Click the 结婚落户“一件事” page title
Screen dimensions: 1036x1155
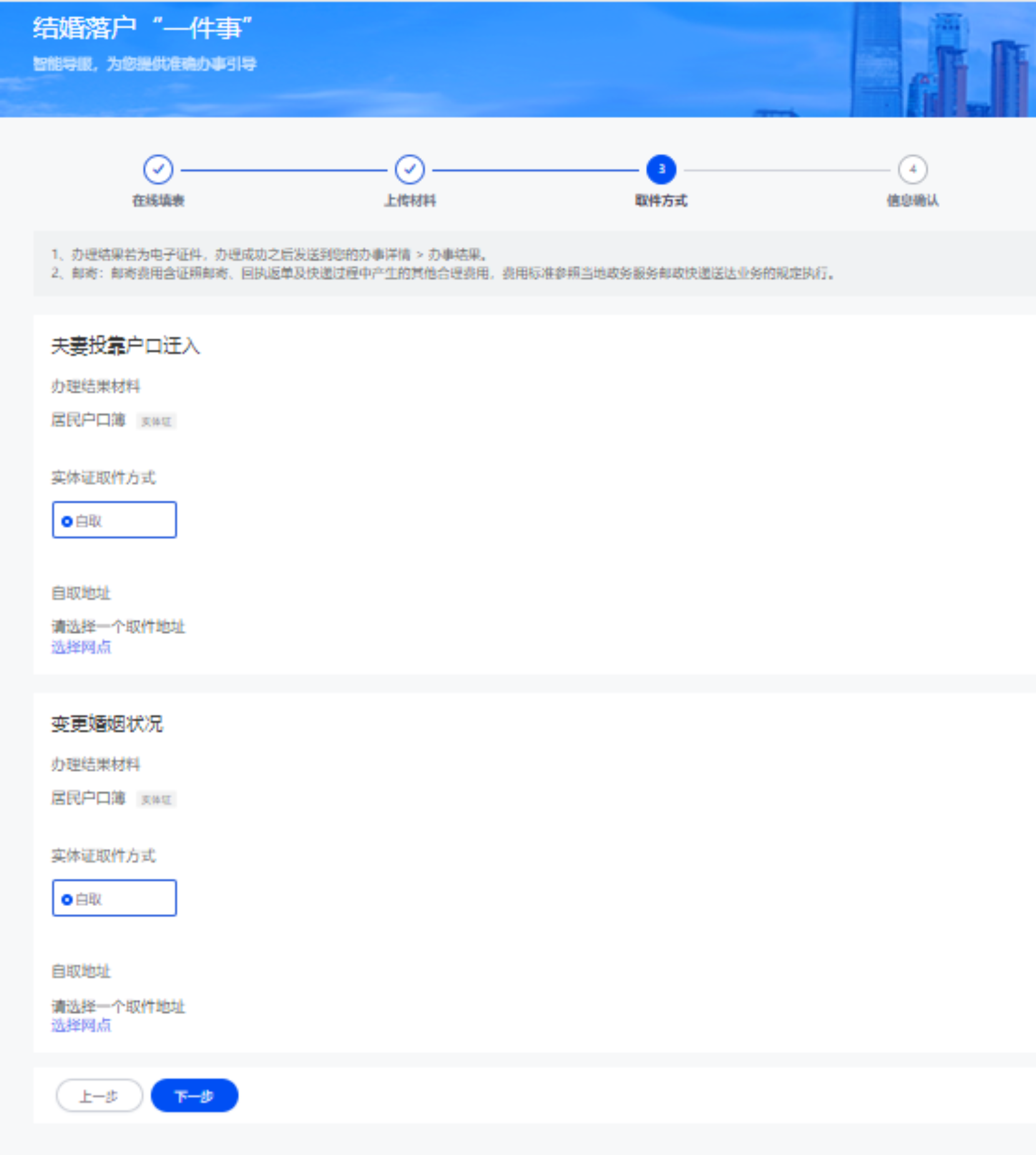(x=142, y=28)
